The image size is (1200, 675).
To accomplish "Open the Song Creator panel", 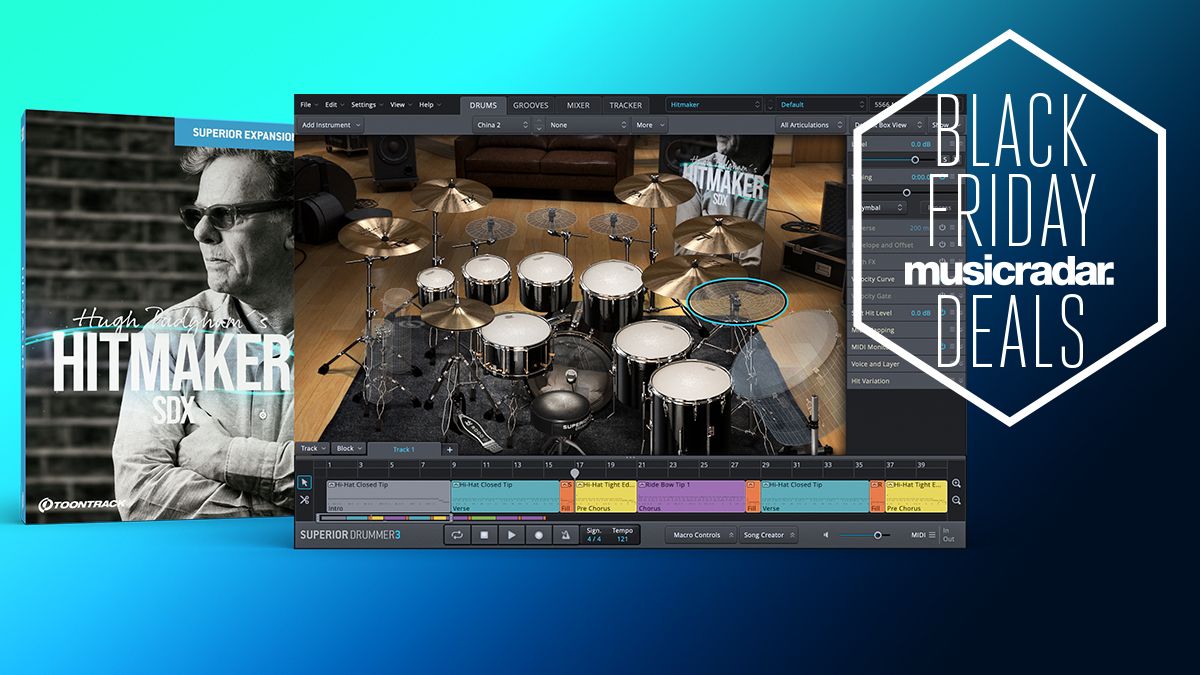I will point(768,535).
